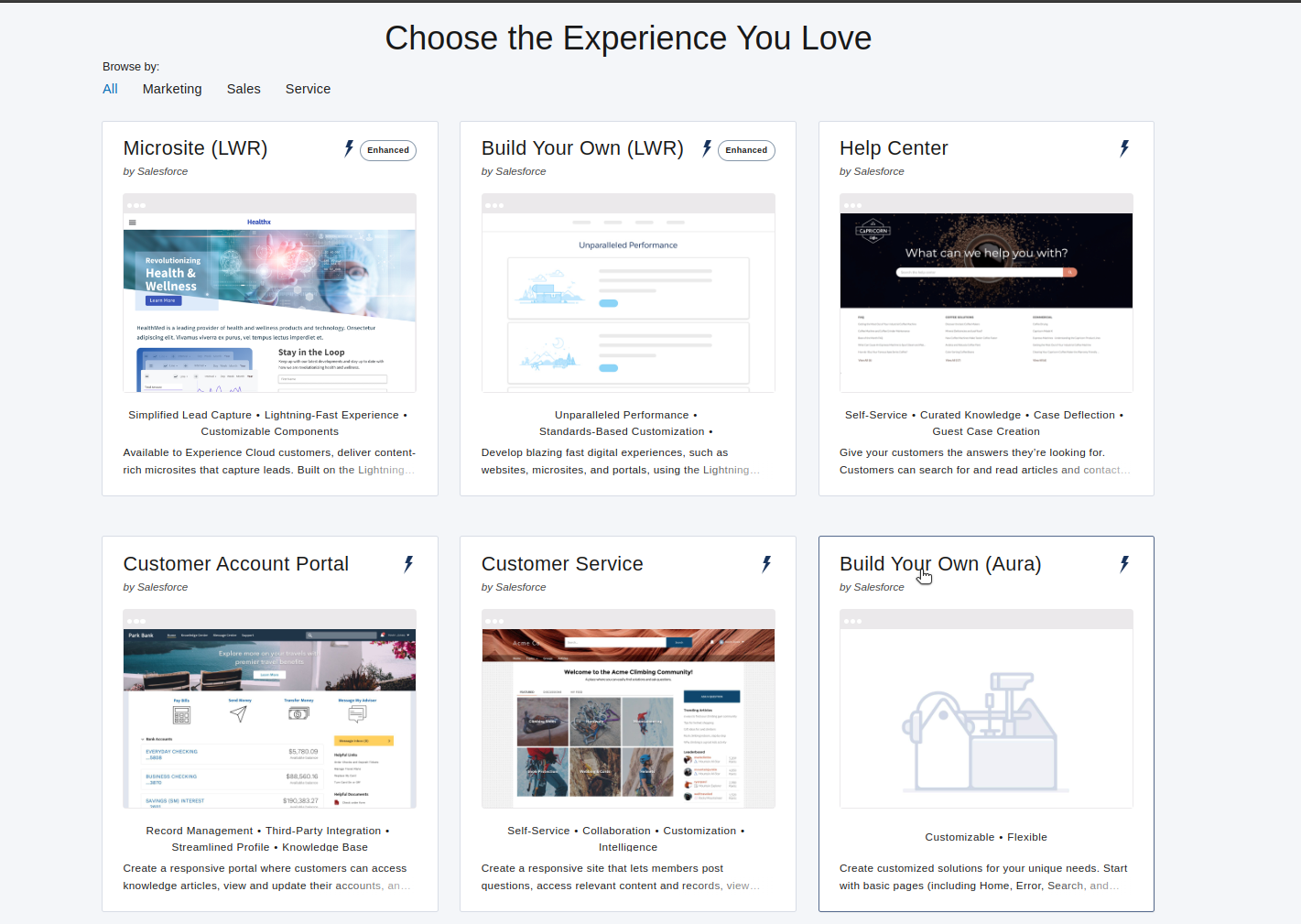
Task: Click lightning icon on Customer Account Portal
Action: (408, 564)
